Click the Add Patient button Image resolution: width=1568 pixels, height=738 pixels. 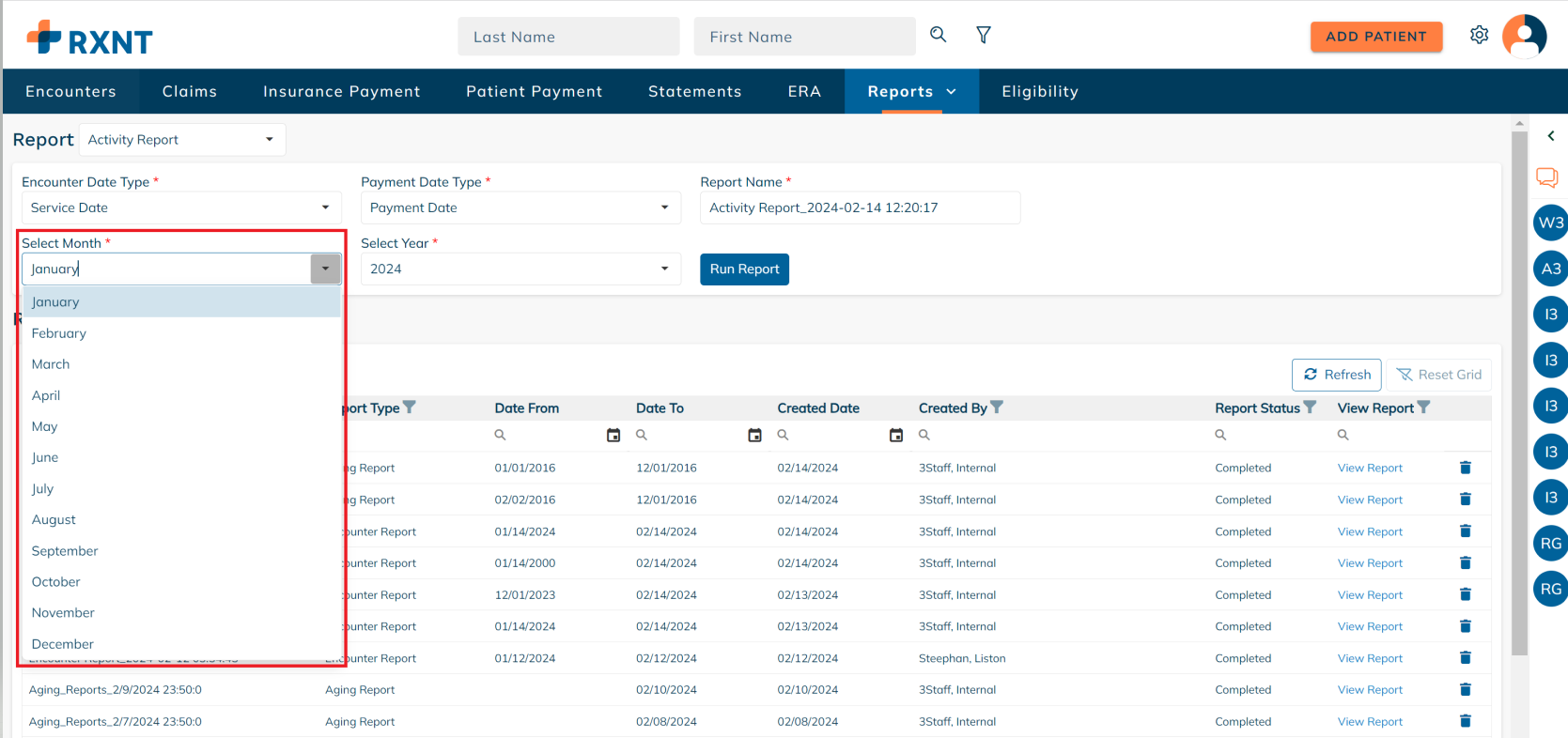point(1375,37)
